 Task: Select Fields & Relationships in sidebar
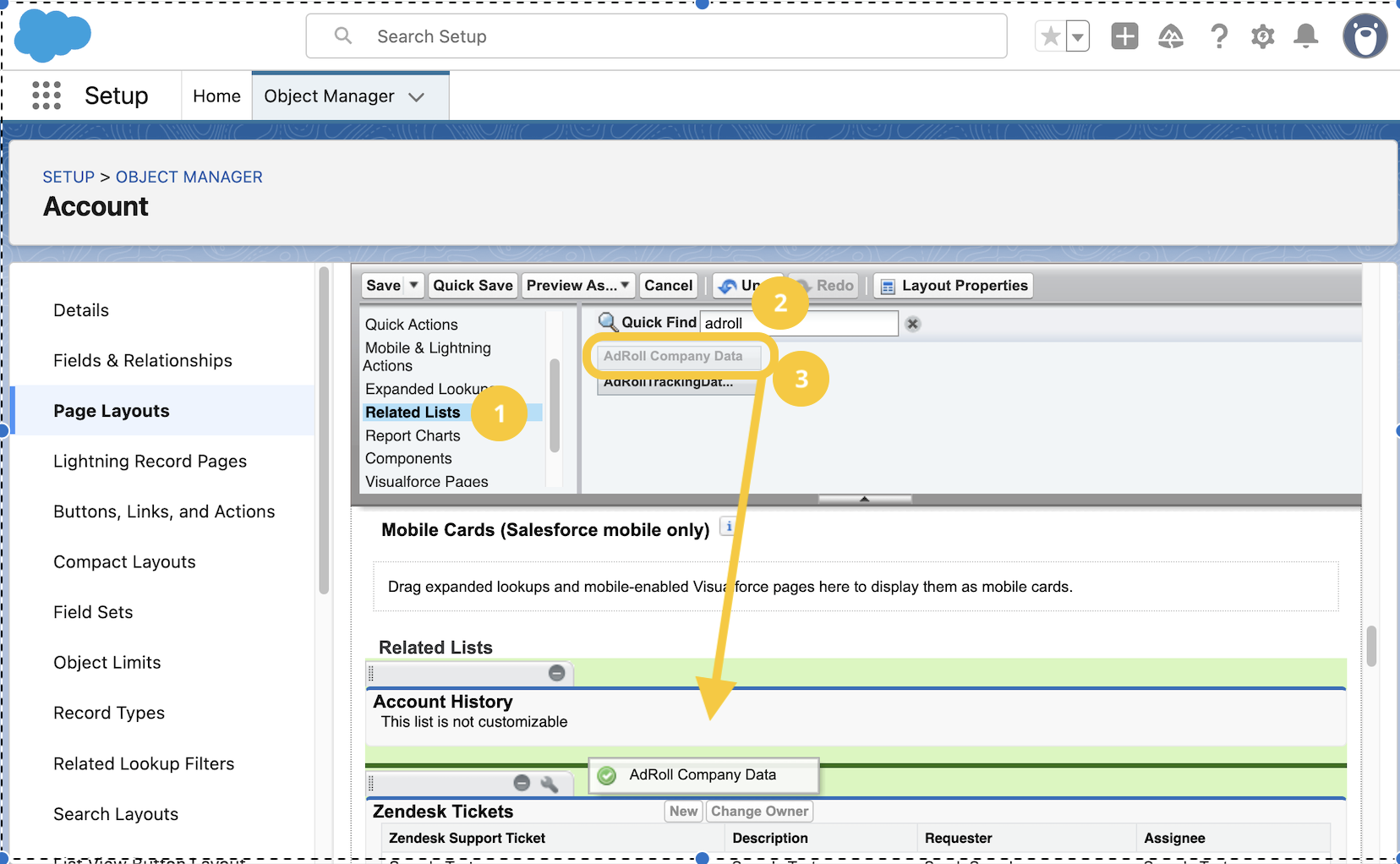point(143,361)
